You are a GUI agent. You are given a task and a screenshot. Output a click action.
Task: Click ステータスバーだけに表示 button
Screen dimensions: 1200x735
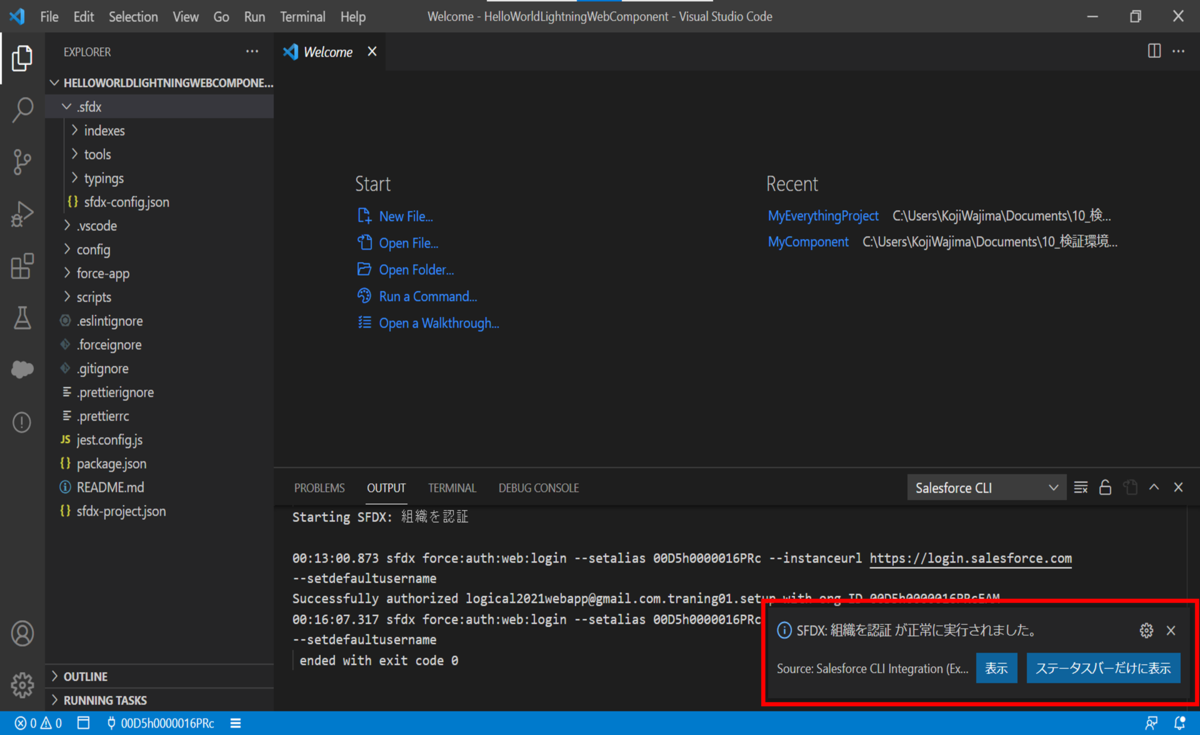[1103, 668]
